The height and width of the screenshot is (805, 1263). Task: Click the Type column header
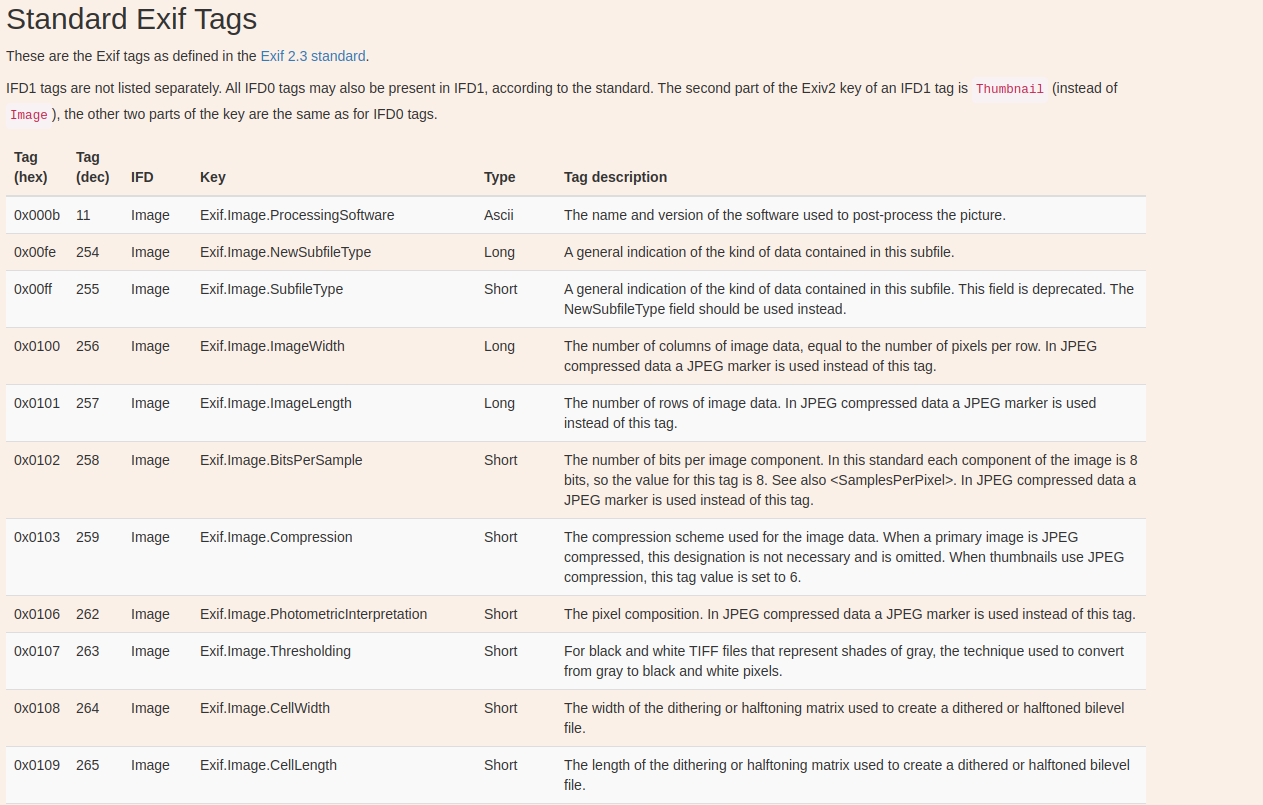point(500,177)
